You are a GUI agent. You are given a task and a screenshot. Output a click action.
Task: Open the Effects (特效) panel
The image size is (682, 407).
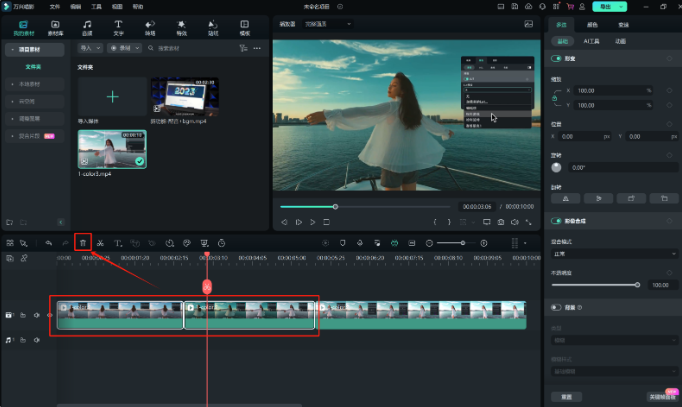click(180, 26)
